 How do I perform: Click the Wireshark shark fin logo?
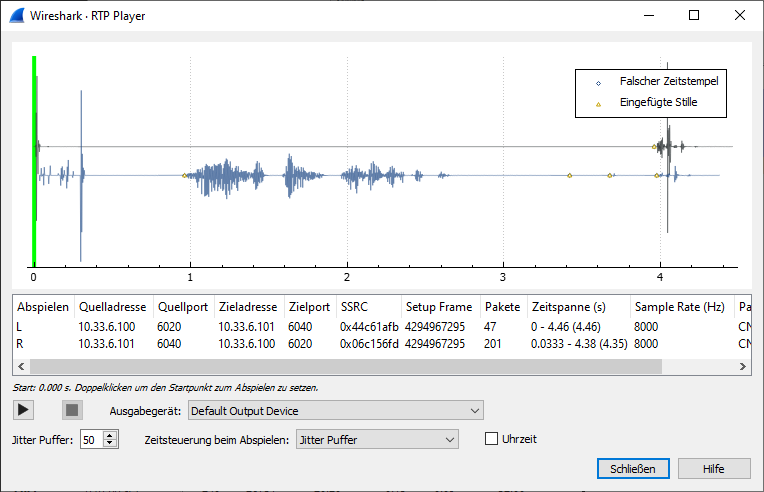[x=17, y=16]
